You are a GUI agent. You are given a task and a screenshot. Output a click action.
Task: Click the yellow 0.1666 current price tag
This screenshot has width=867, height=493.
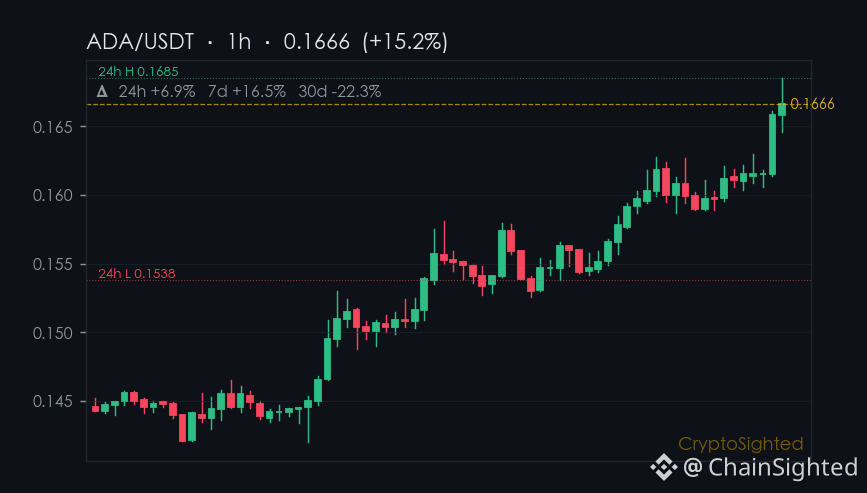pyautogui.click(x=812, y=104)
